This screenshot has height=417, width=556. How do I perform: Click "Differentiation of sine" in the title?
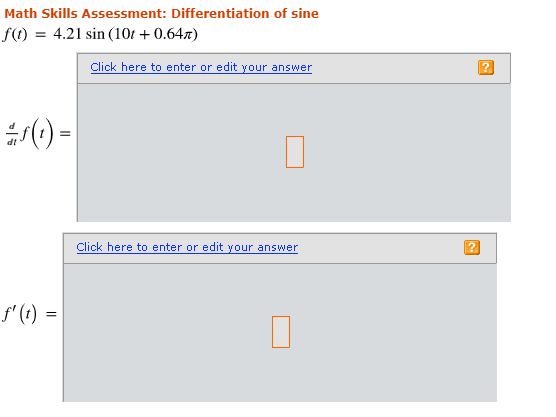click(x=245, y=13)
